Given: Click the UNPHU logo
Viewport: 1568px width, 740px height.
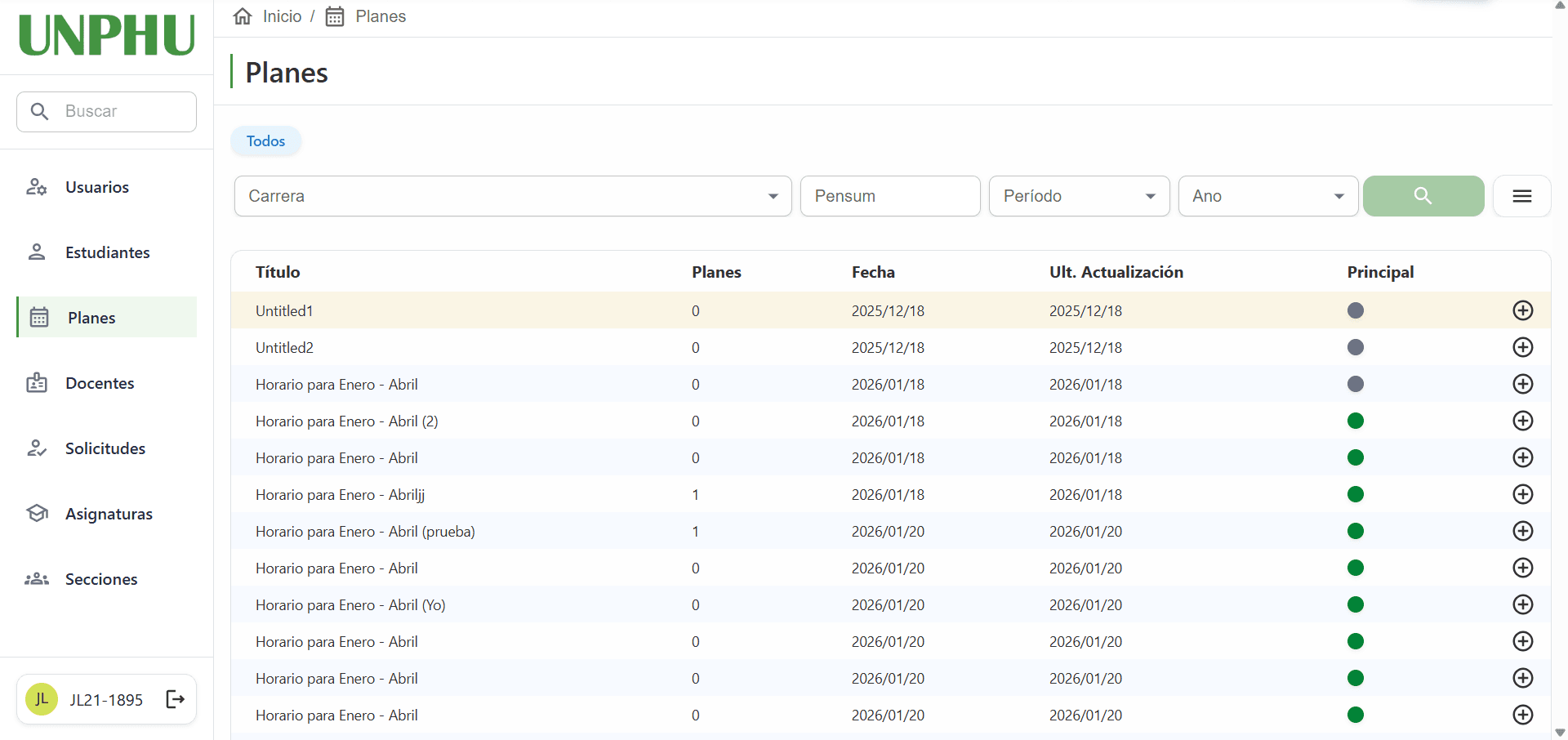Looking at the screenshot, I should tap(107, 36).
